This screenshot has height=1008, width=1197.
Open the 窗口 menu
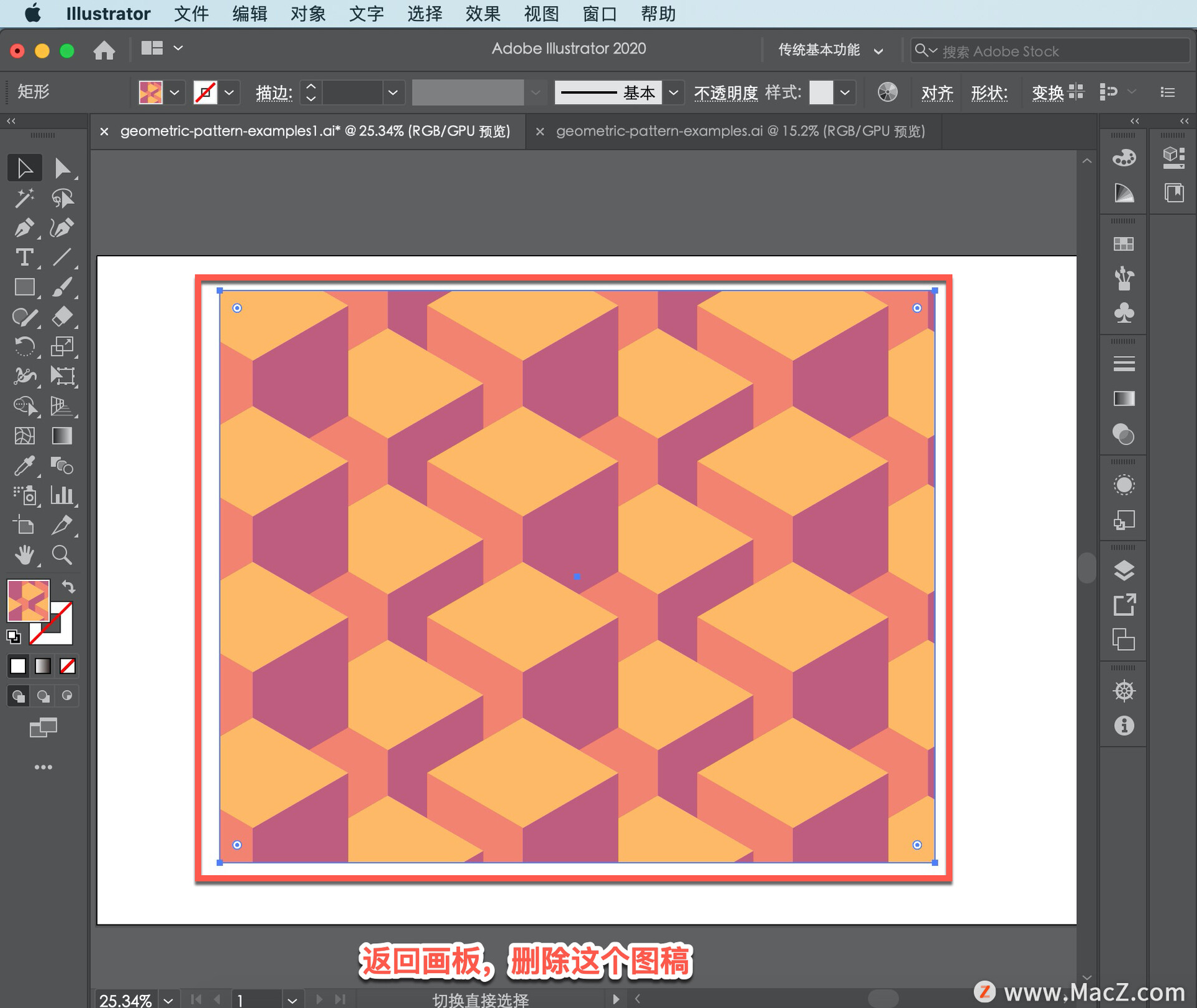pos(599,14)
